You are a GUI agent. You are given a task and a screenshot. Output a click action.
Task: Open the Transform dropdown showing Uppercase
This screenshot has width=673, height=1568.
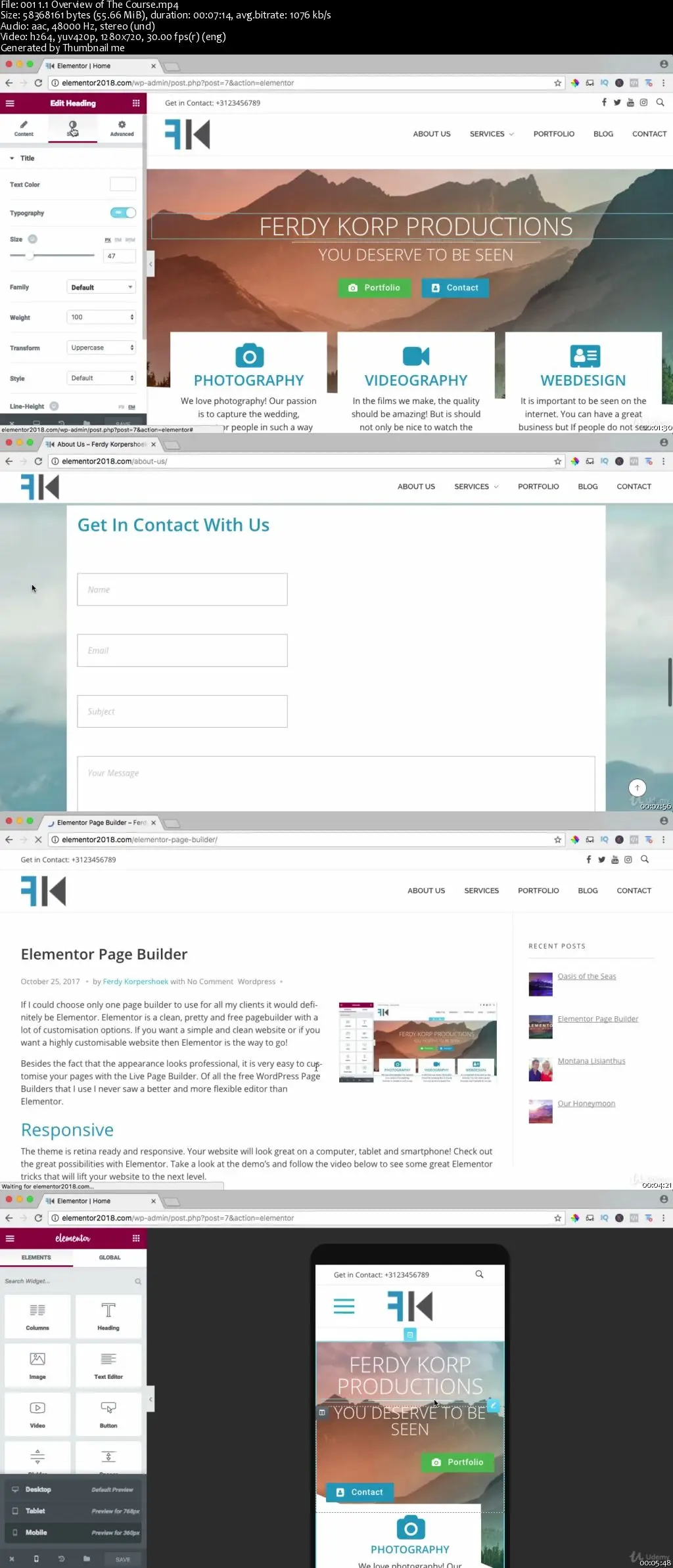click(101, 347)
